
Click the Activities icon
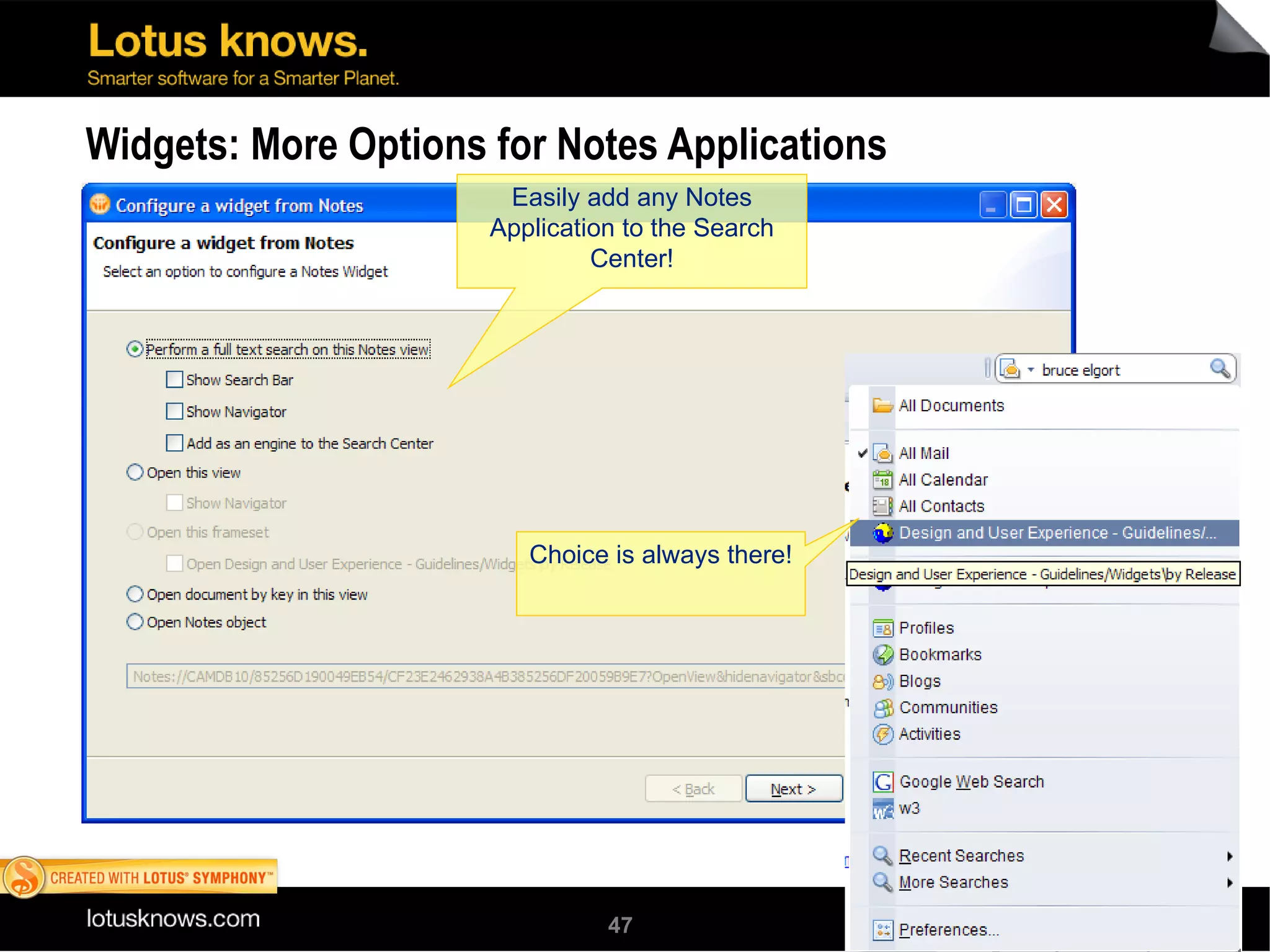point(882,734)
